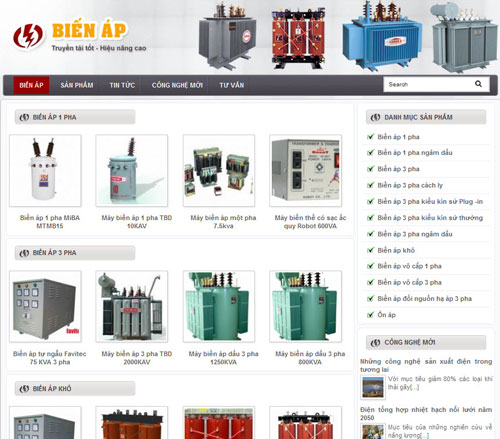Click title Máy biến áp dầu 3 pha 1250KVA

pyautogui.click(x=223, y=358)
